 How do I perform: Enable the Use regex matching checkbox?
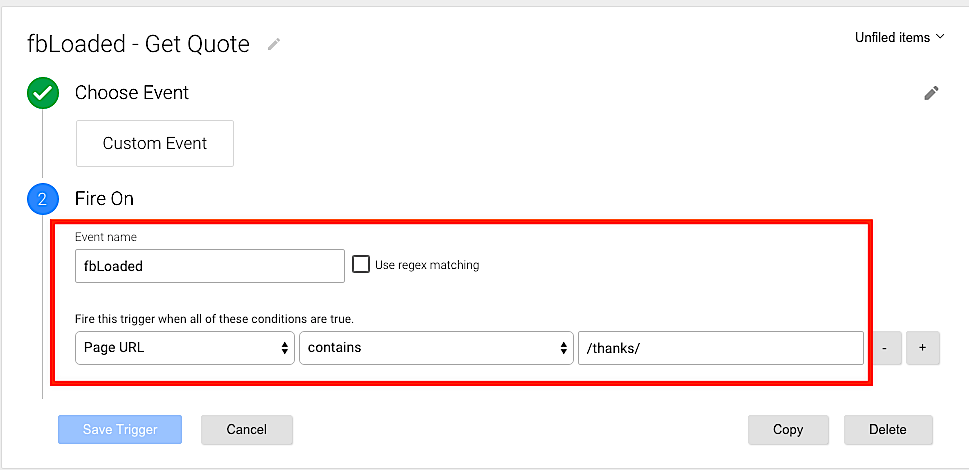click(361, 266)
